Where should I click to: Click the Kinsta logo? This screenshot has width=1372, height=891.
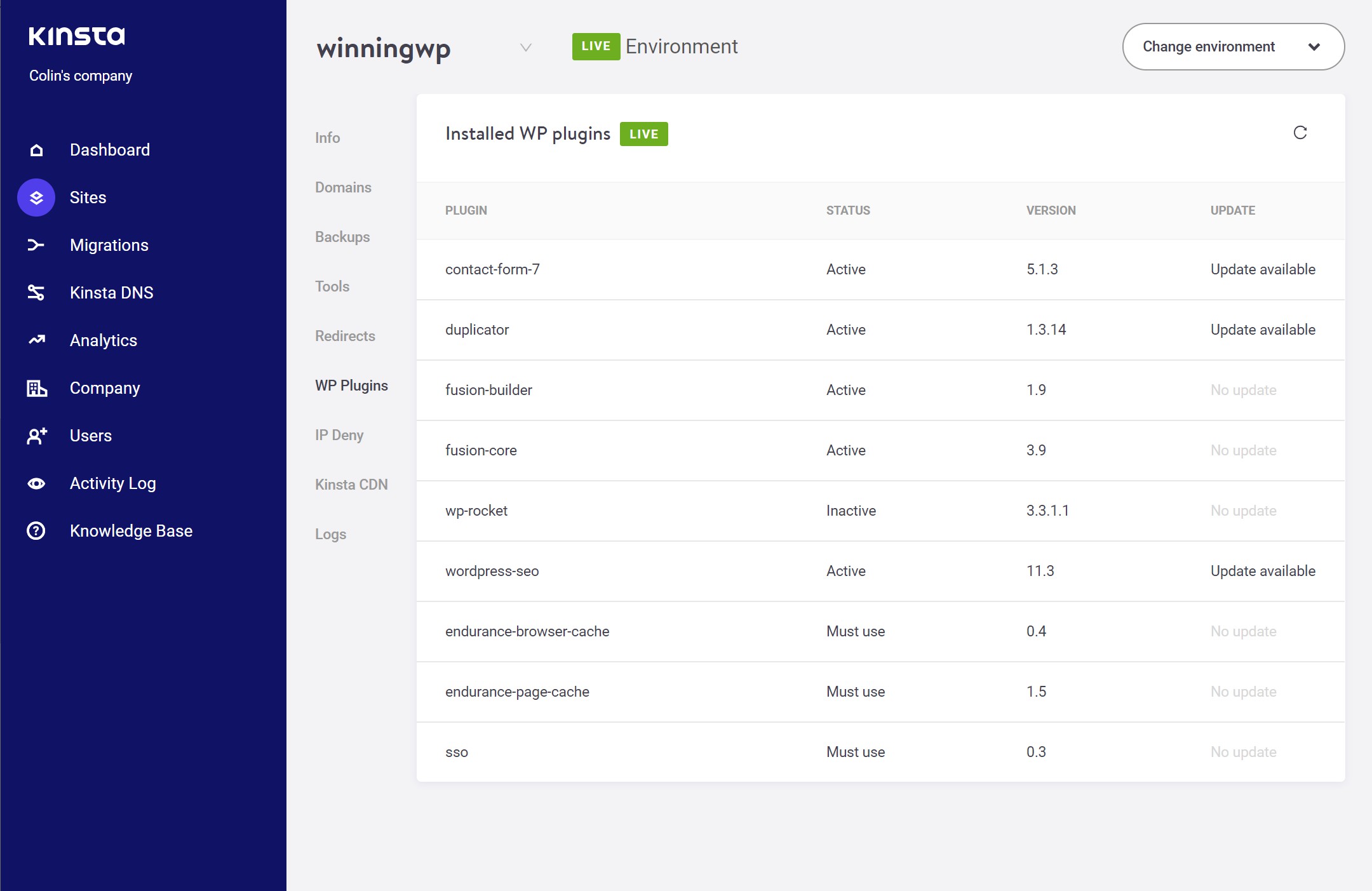click(77, 36)
